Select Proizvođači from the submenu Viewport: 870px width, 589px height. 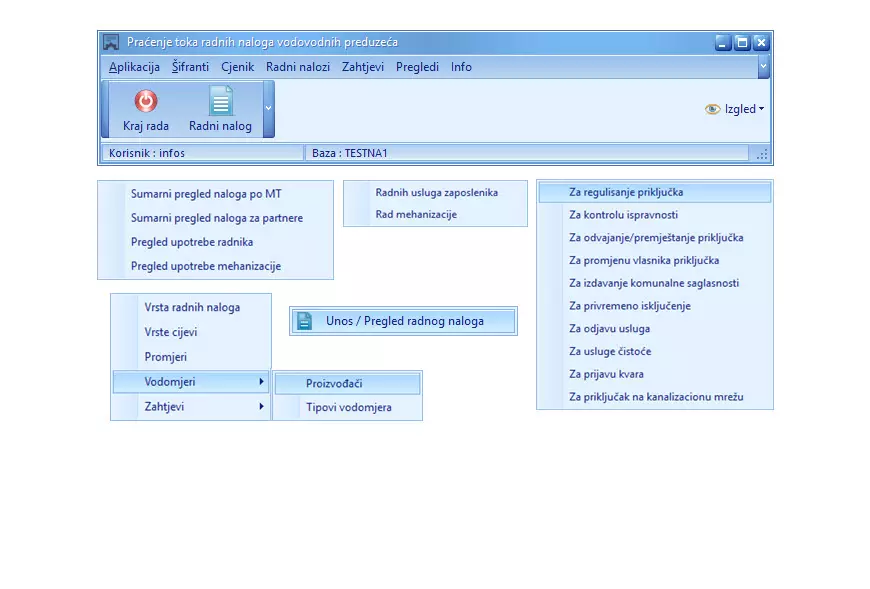point(334,383)
